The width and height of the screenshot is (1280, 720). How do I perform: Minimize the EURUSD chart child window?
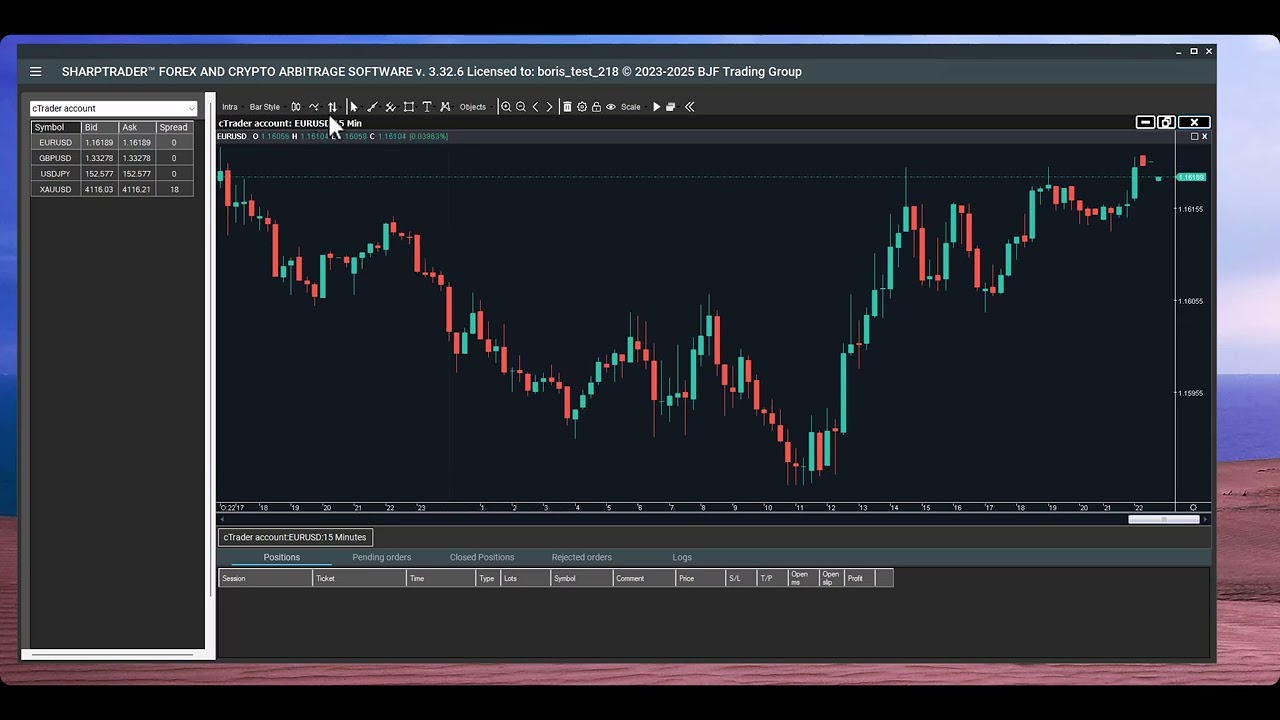[1145, 122]
